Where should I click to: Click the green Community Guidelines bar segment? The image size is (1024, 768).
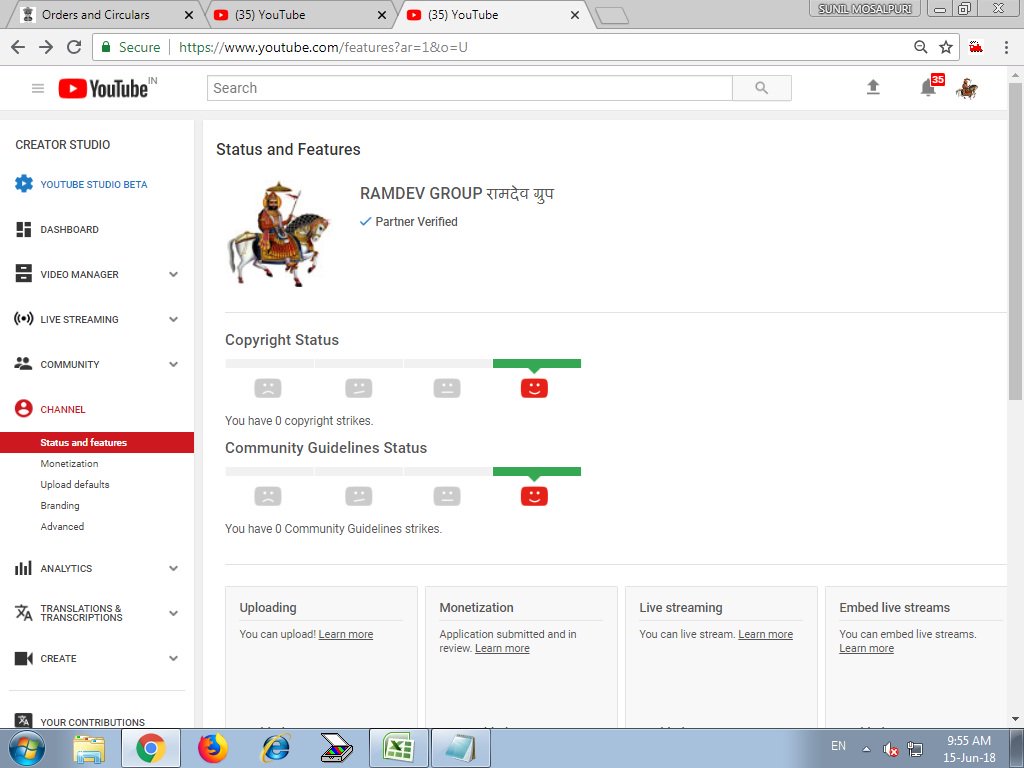537,471
